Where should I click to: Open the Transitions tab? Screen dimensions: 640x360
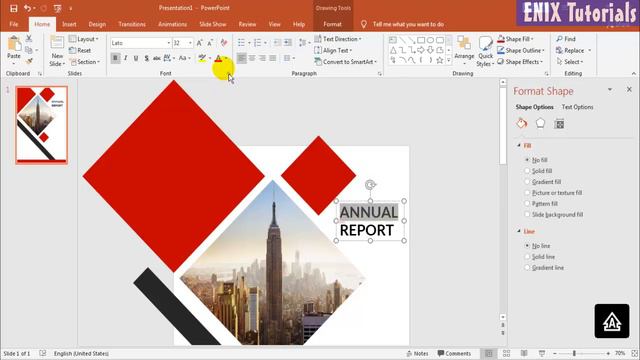[132, 24]
